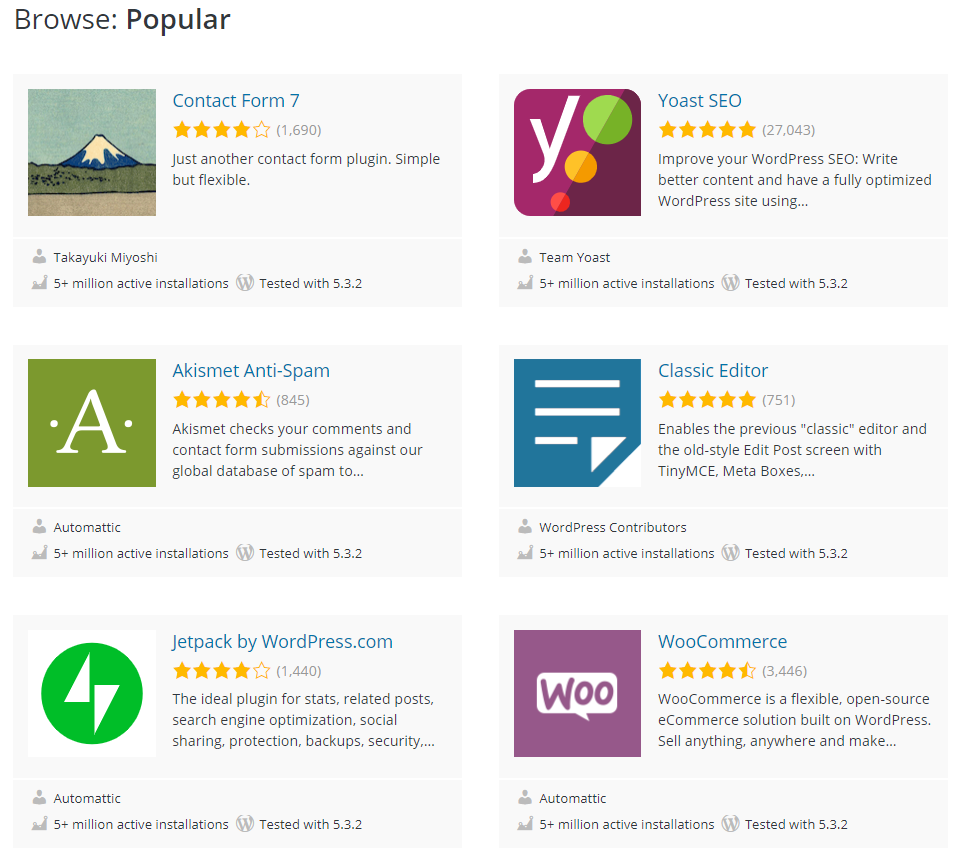
Task: Open the Classic Editor title link
Action: coord(713,371)
